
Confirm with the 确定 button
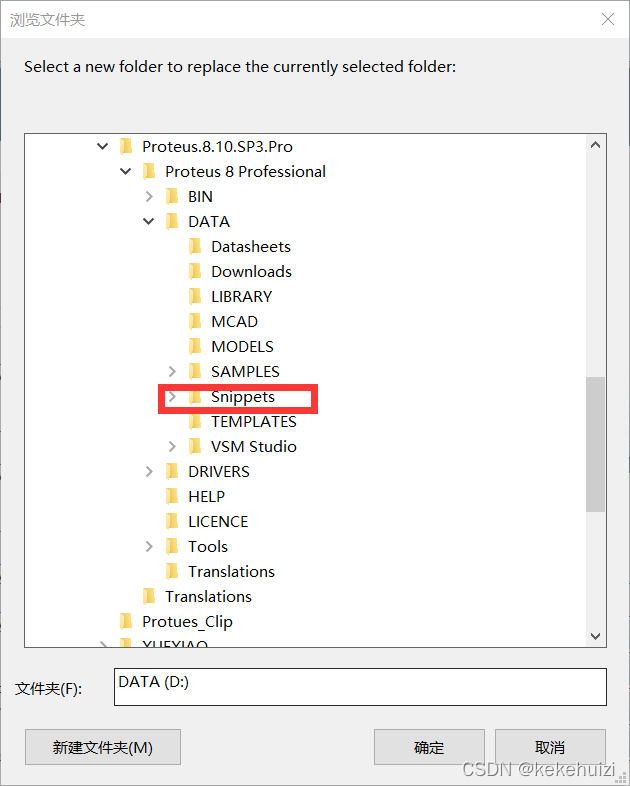coord(429,747)
